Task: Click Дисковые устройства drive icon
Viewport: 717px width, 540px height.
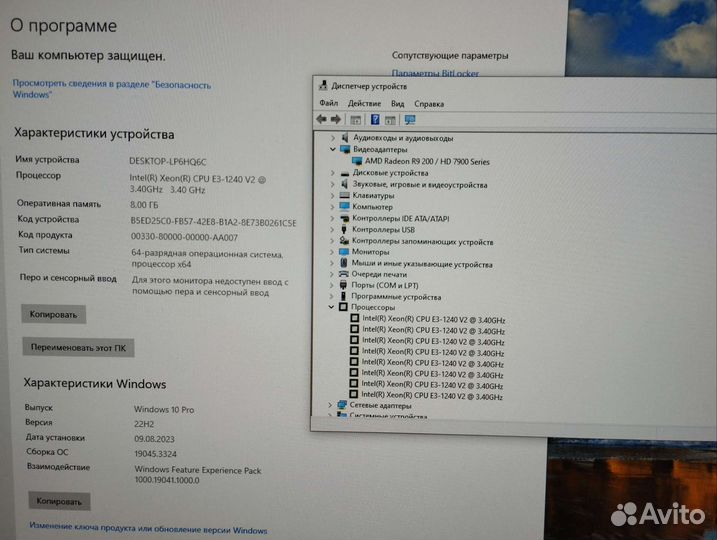Action: [x=345, y=173]
